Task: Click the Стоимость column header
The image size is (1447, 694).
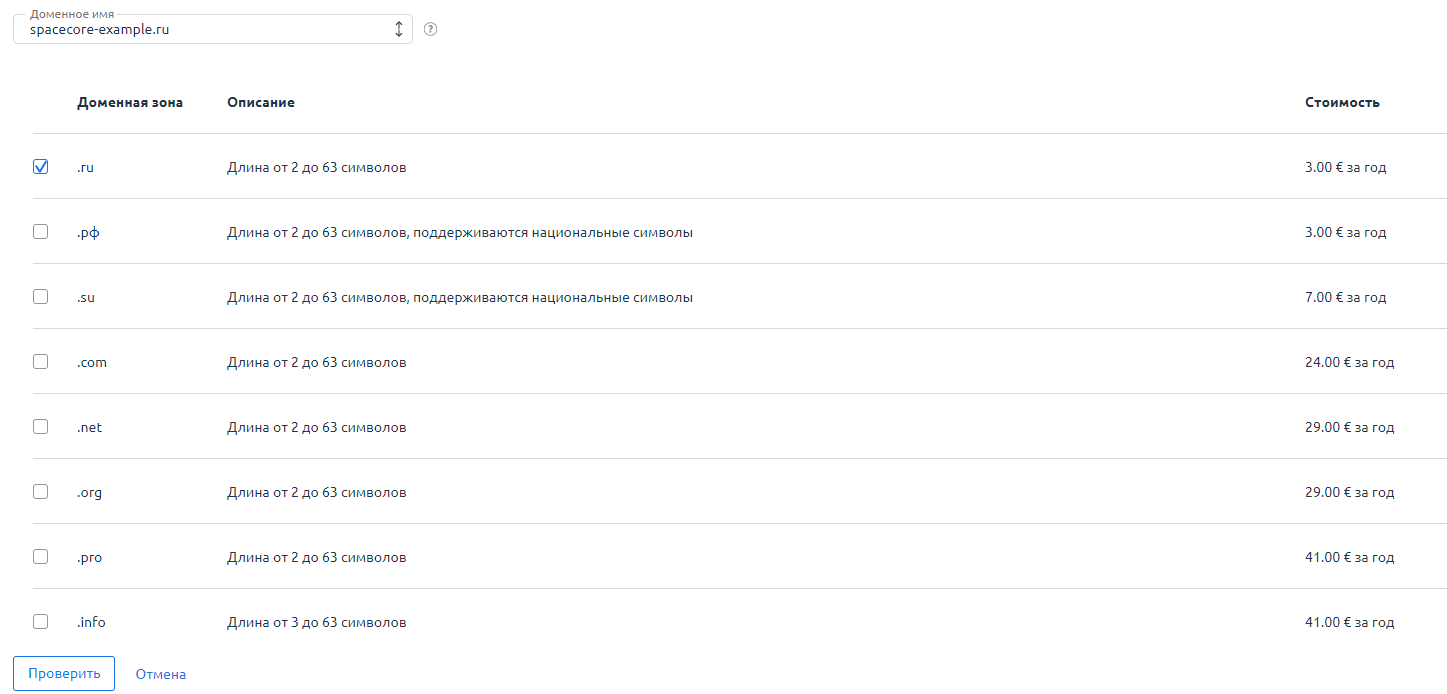Action: [1342, 102]
